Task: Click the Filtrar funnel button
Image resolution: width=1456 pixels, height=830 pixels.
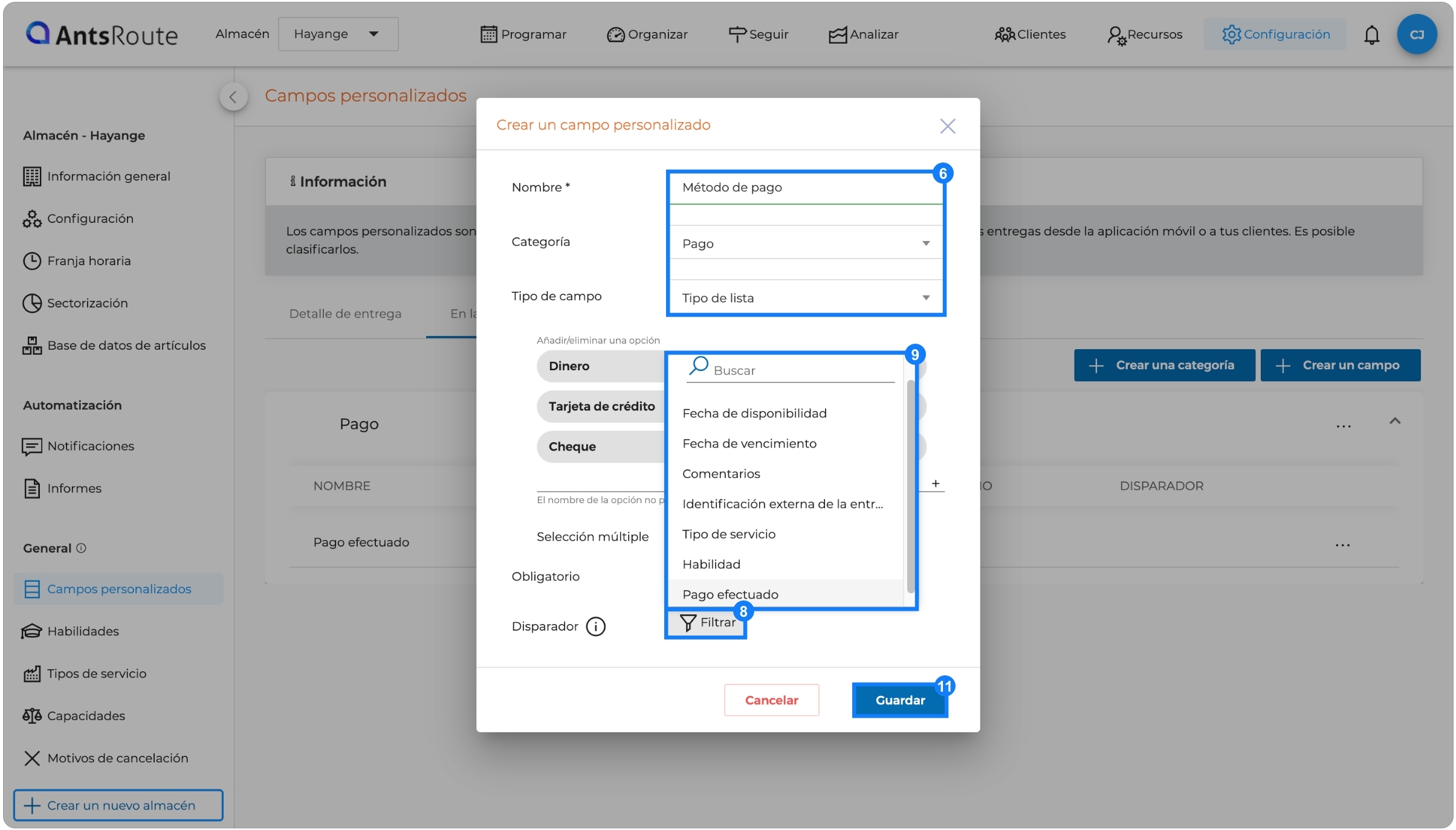Action: (x=706, y=623)
